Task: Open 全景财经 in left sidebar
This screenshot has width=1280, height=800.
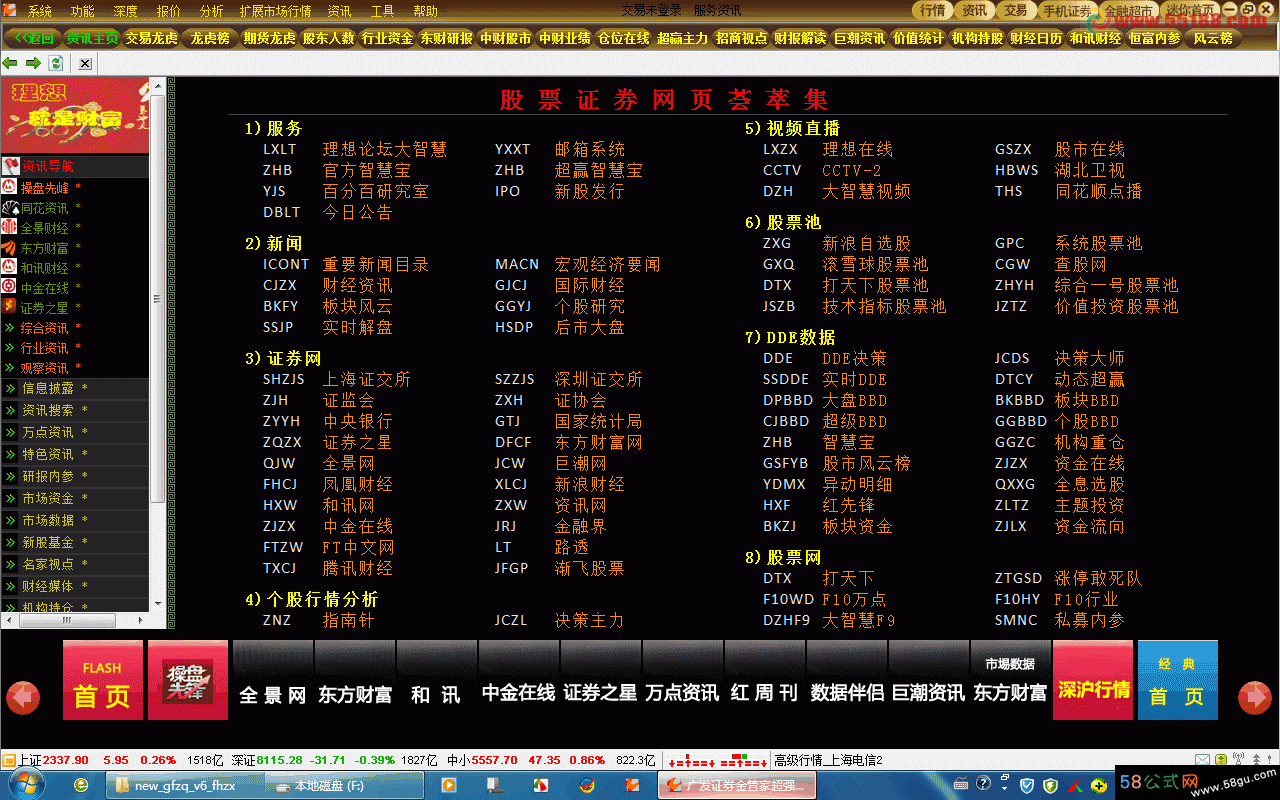Action: point(45,228)
